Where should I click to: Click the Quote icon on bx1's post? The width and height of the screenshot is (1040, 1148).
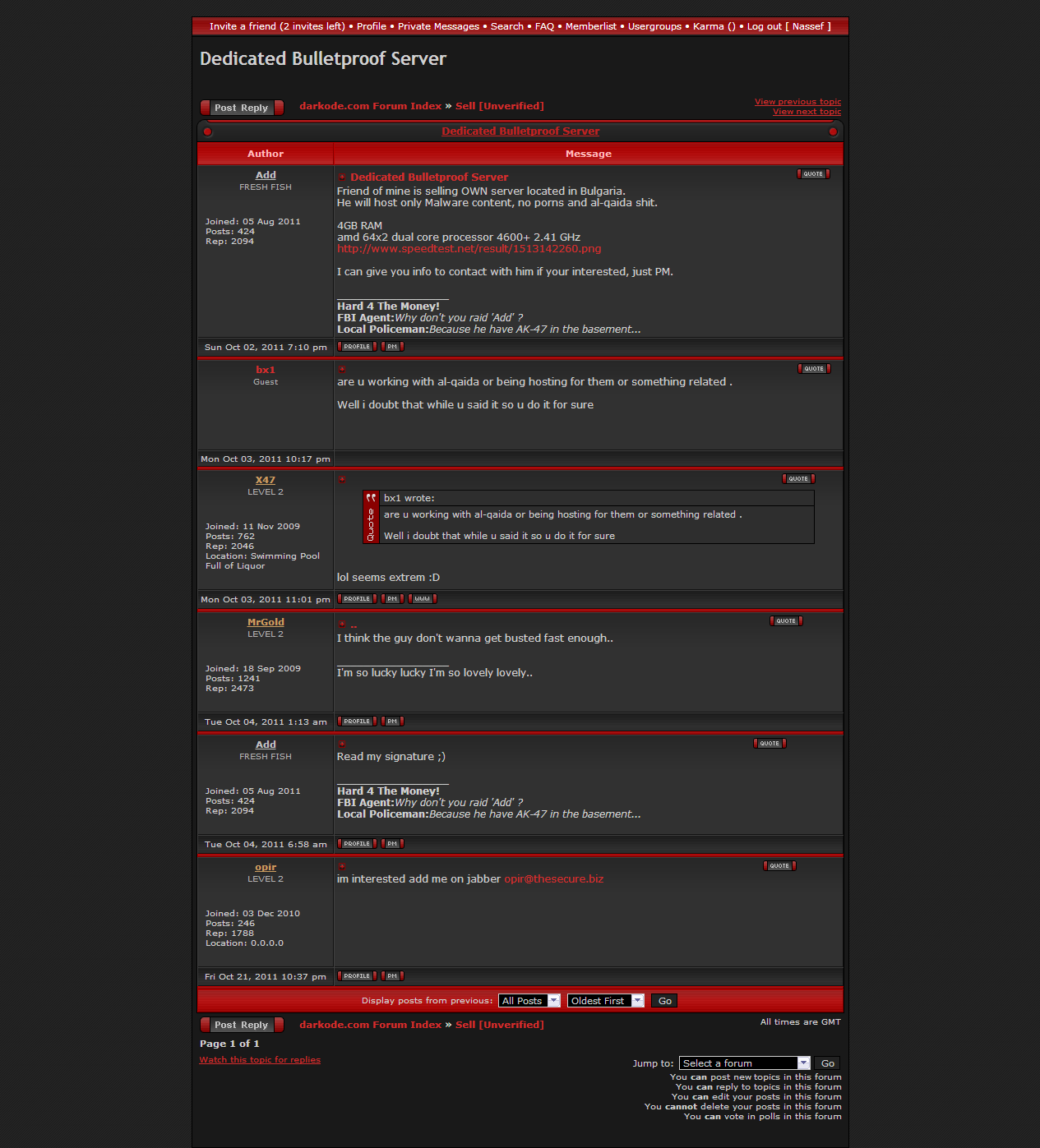tap(813, 369)
